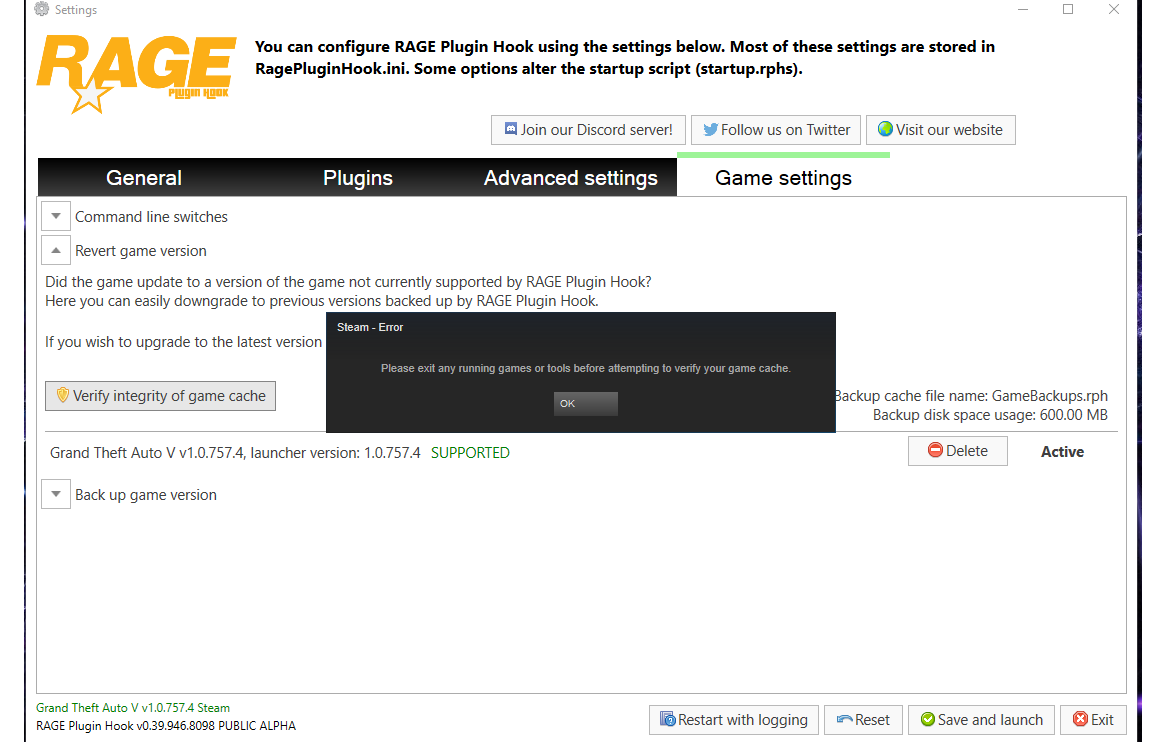Click the Restart with logging icon
This screenshot has width=1152, height=750.
(x=667, y=720)
